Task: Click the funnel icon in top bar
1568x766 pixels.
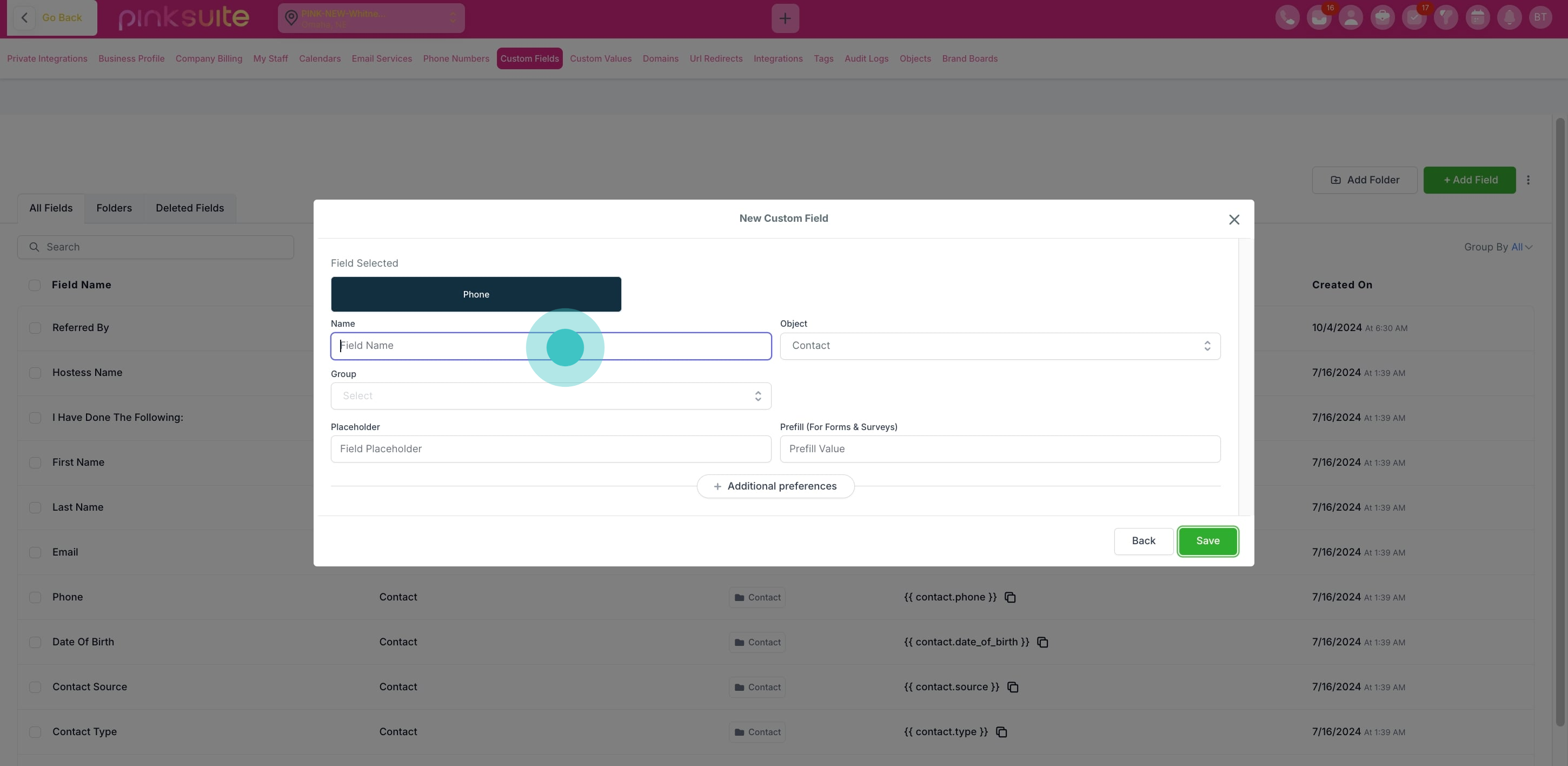Action: point(1445,18)
